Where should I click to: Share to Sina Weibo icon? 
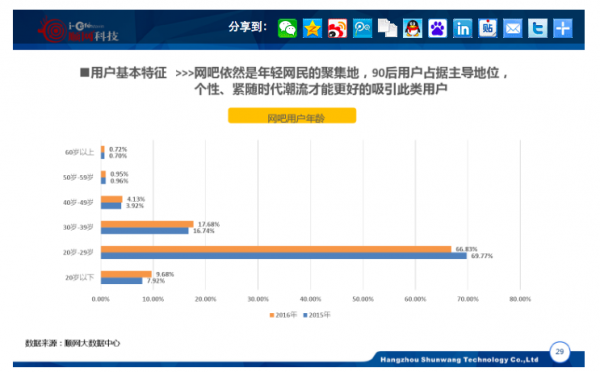(x=337, y=28)
